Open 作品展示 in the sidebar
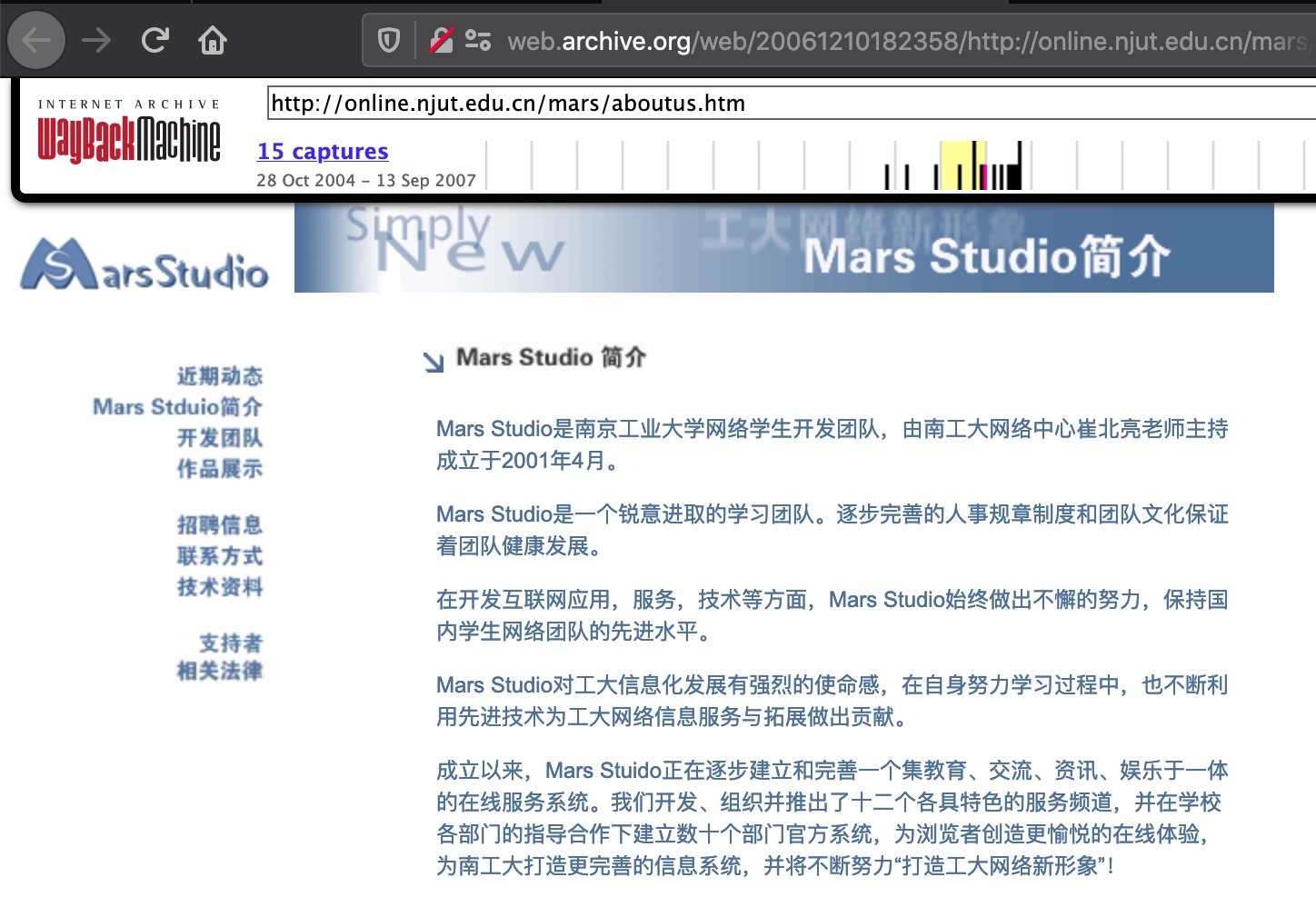This screenshot has height=907, width=1316. tap(219, 469)
